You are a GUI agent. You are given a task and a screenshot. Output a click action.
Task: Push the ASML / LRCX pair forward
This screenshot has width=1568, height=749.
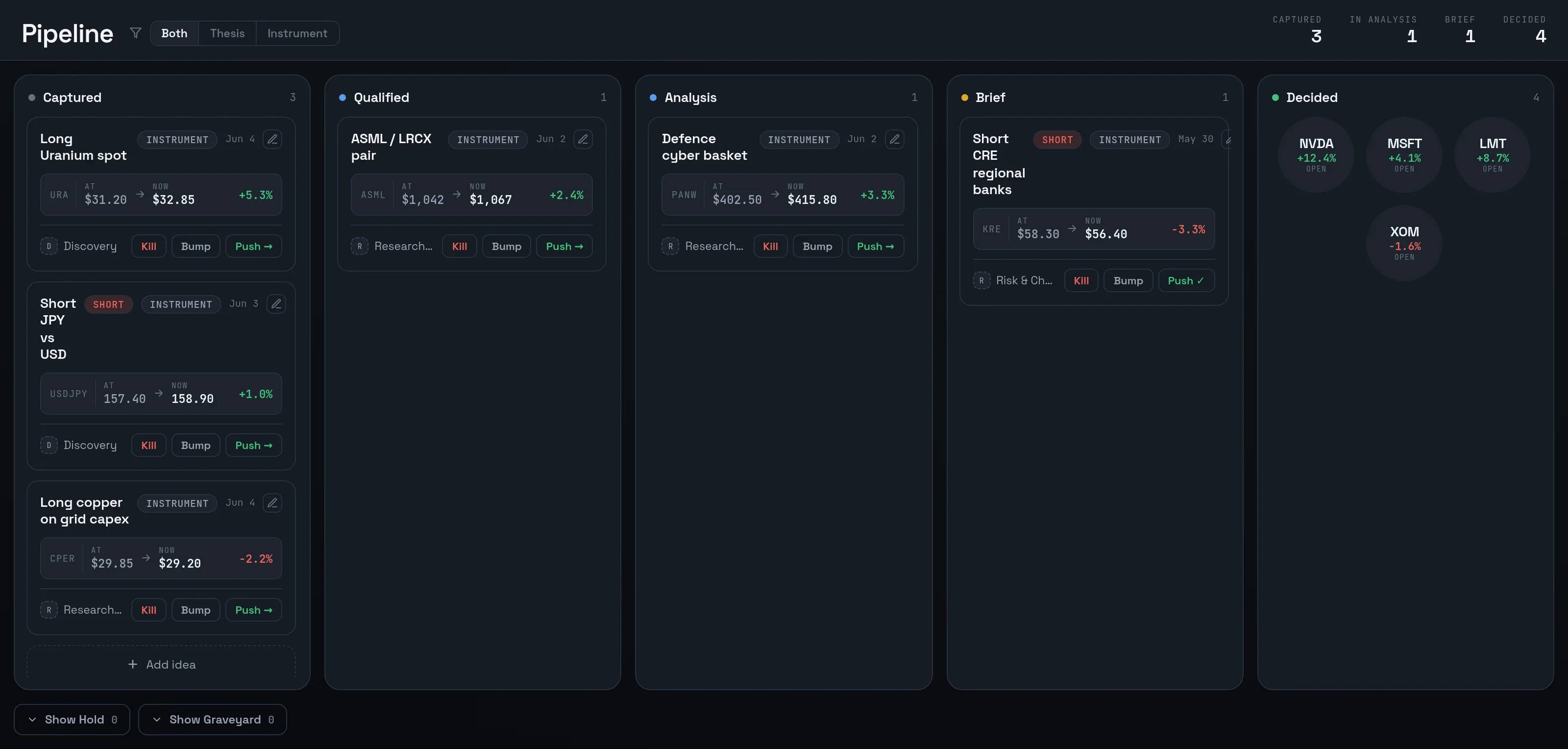pos(564,246)
